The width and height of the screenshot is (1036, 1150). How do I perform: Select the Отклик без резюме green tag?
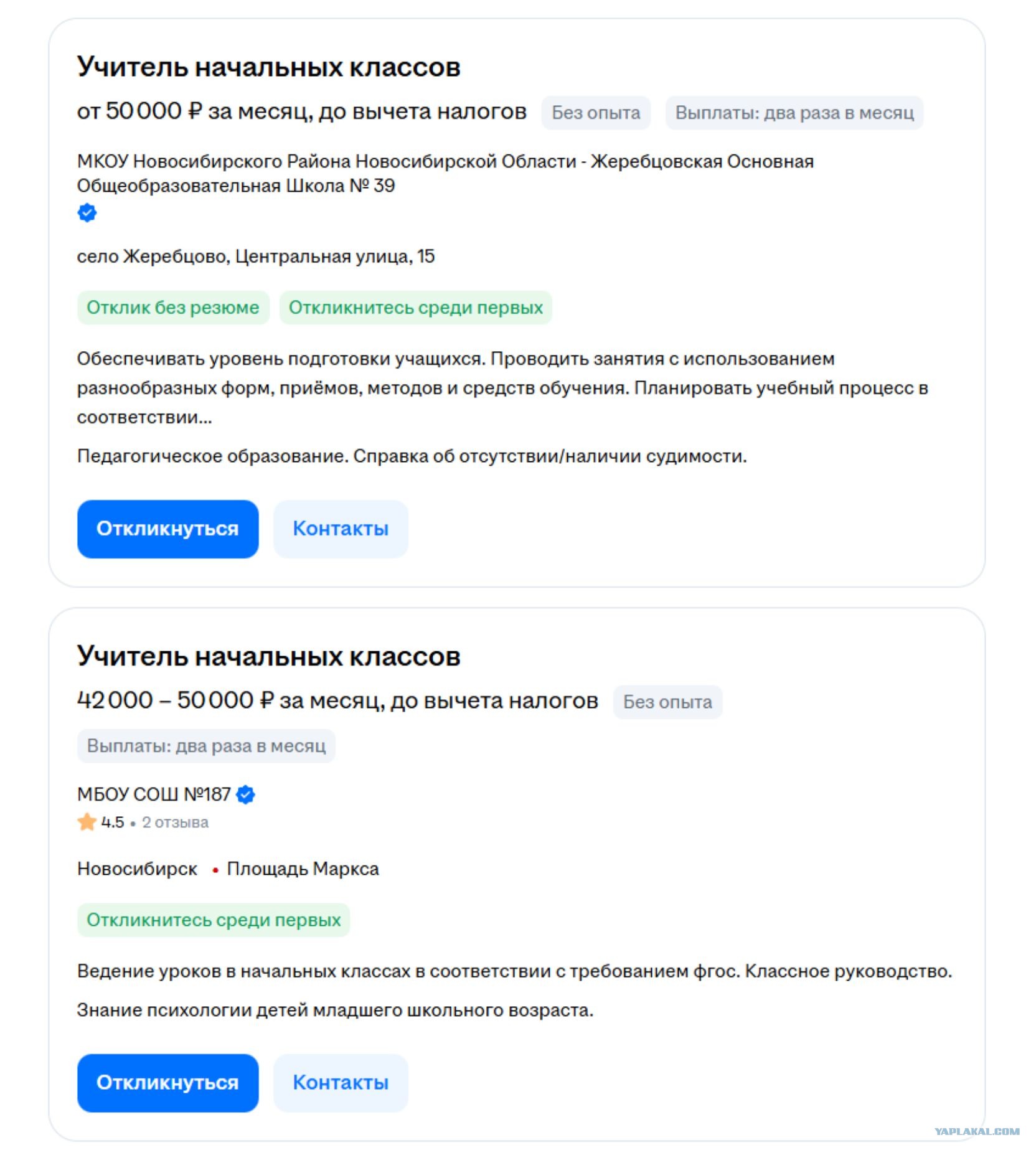(173, 308)
